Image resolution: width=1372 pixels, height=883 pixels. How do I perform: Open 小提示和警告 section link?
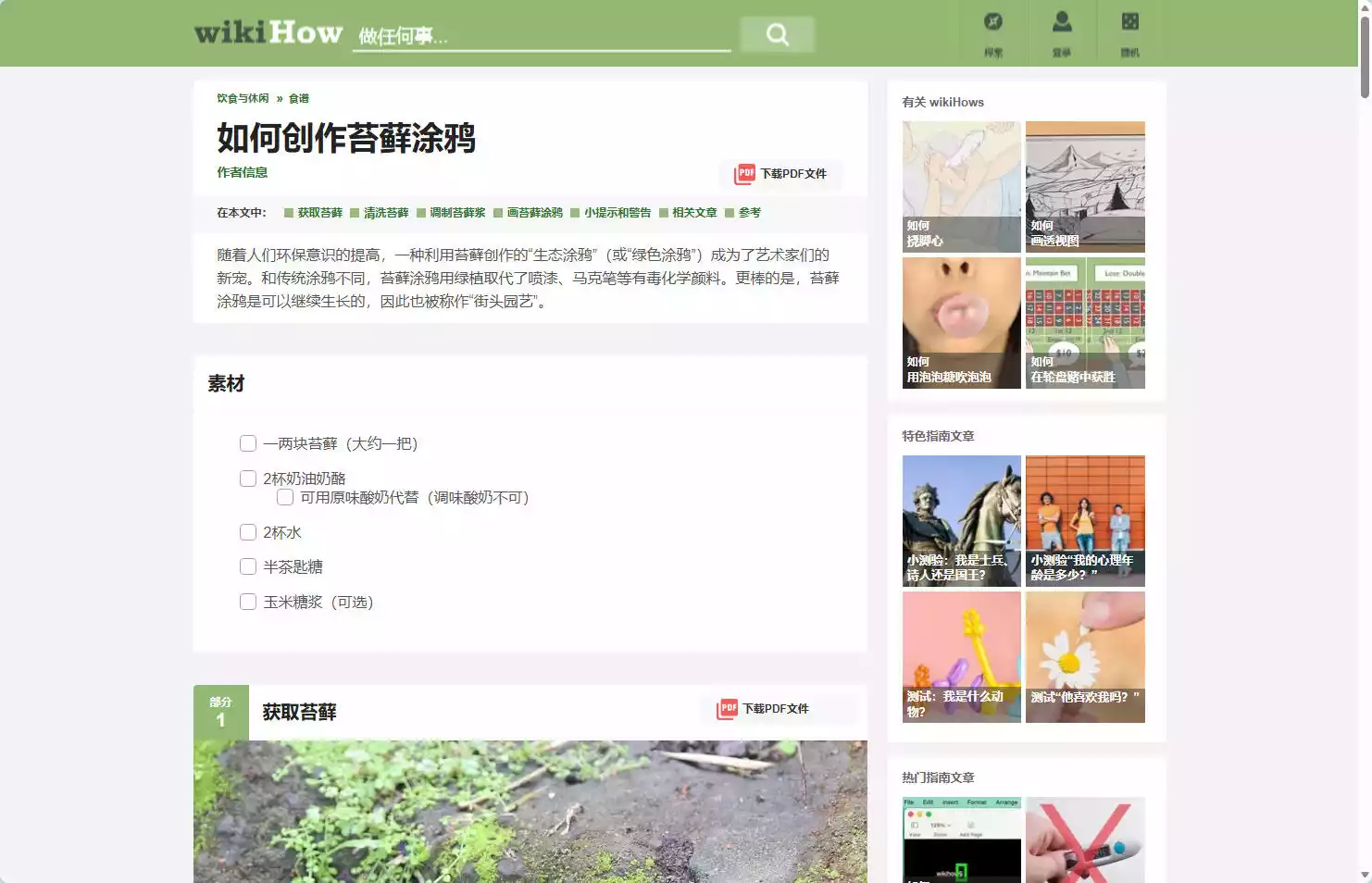click(617, 213)
